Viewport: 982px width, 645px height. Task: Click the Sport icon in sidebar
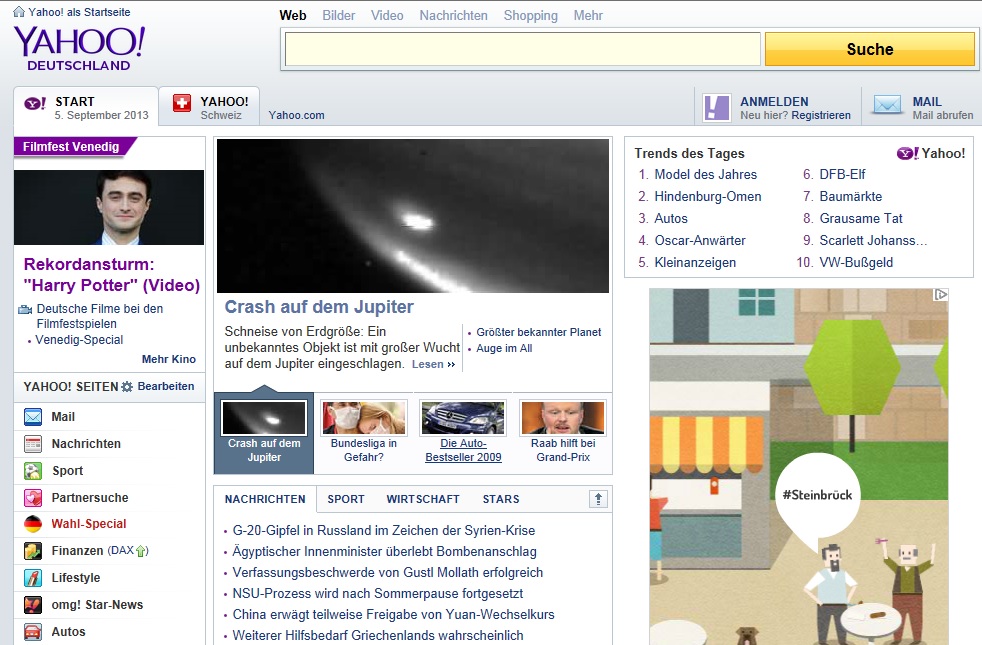point(33,470)
